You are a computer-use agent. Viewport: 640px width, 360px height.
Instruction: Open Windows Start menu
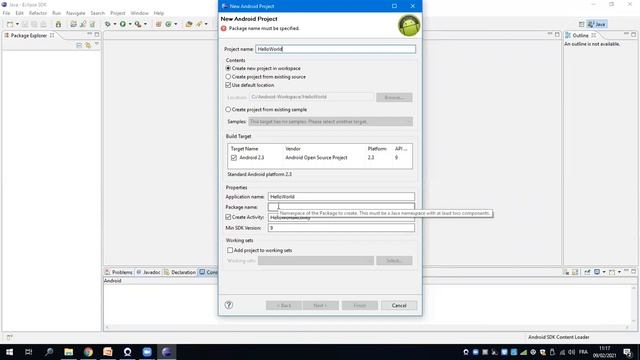coord(9,352)
